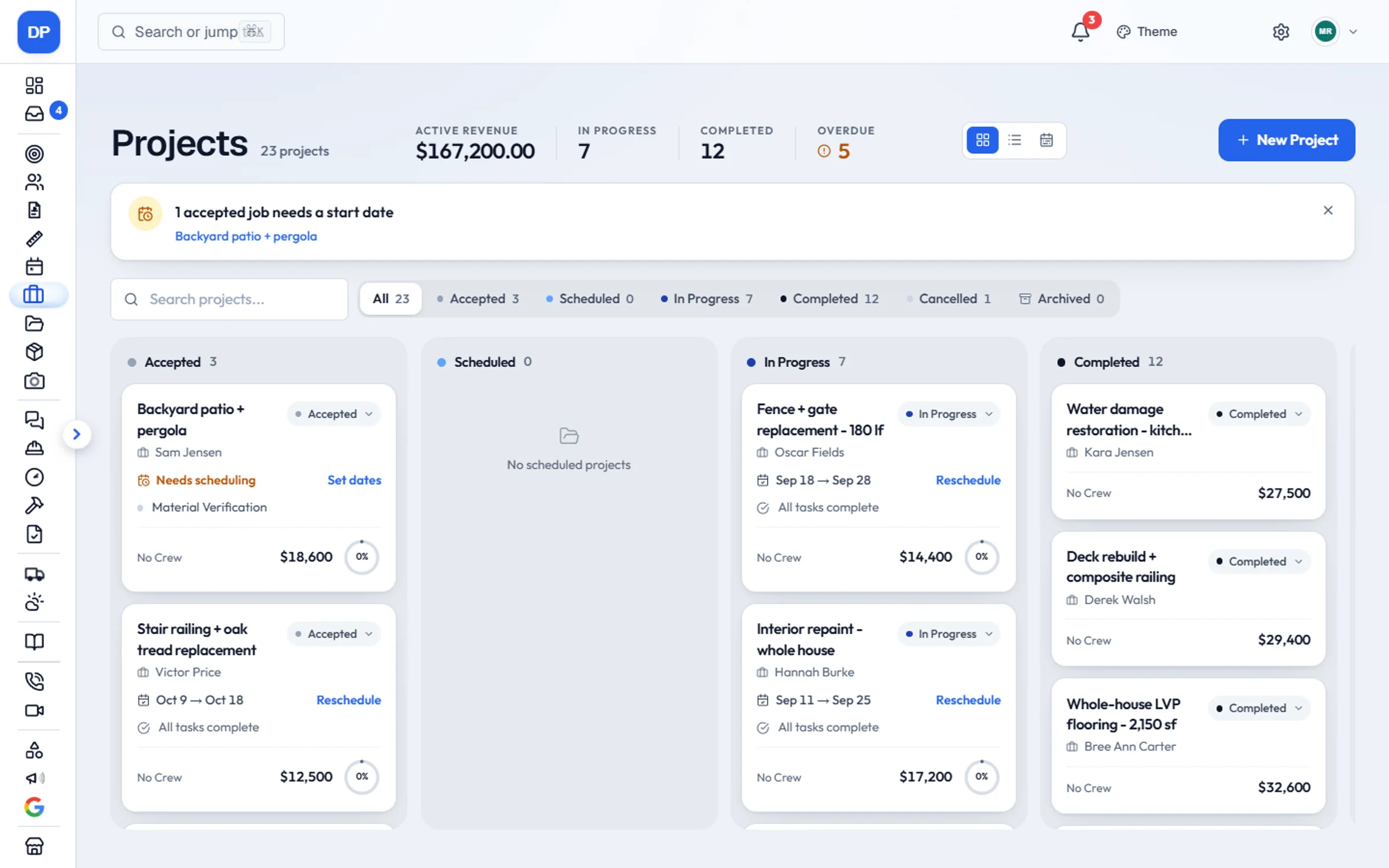Open the Google icon in sidebar
This screenshot has width=1389, height=868.
tap(34, 807)
